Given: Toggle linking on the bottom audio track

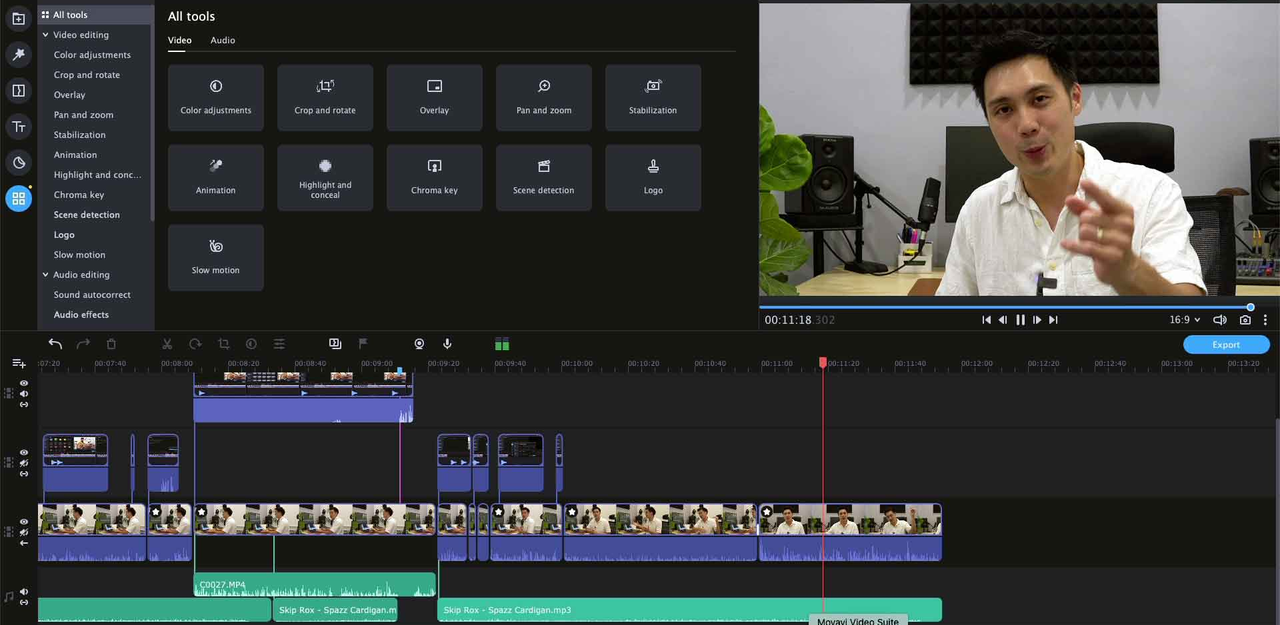Looking at the screenshot, I should point(23,604).
